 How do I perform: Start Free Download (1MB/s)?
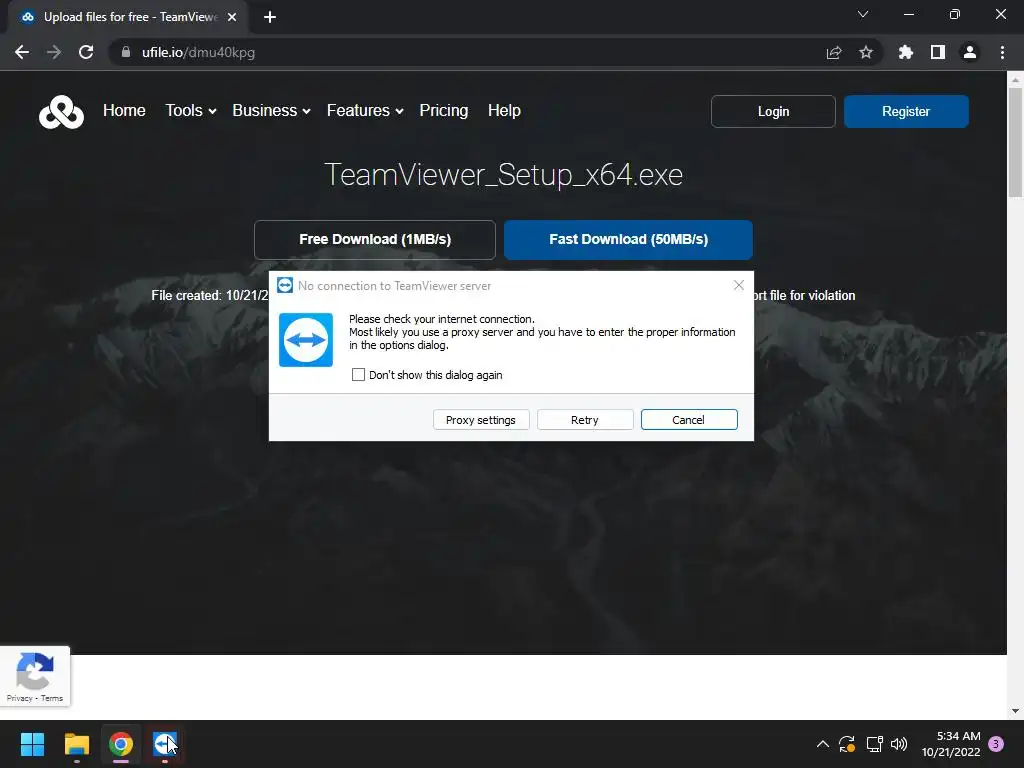click(375, 240)
